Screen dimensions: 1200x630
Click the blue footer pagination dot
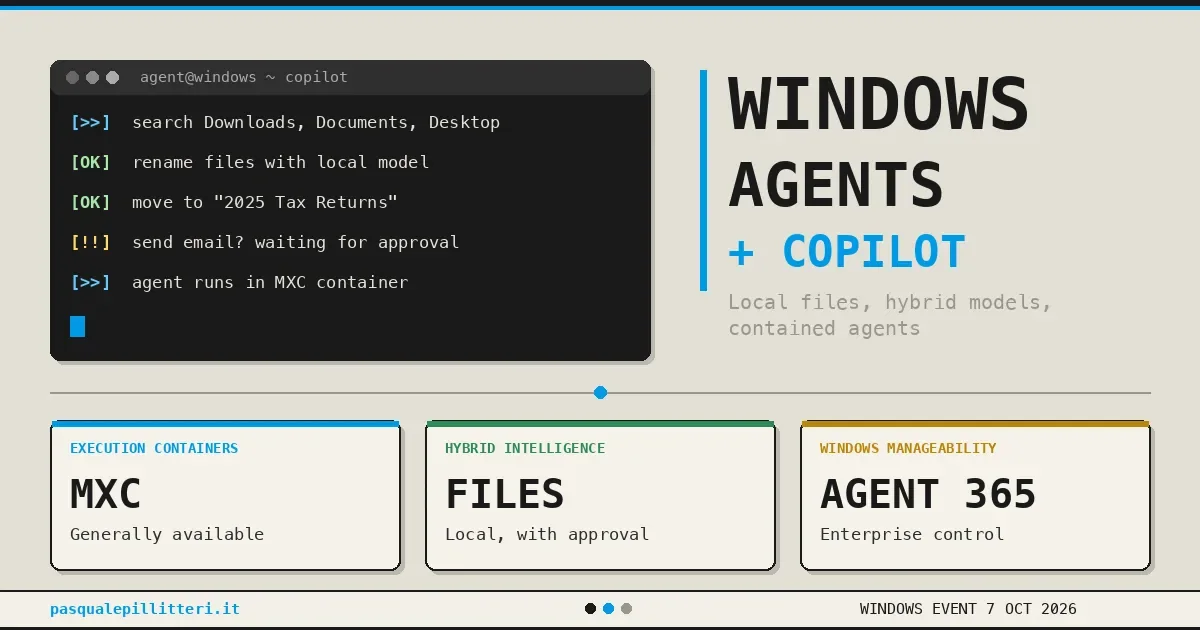coord(608,608)
